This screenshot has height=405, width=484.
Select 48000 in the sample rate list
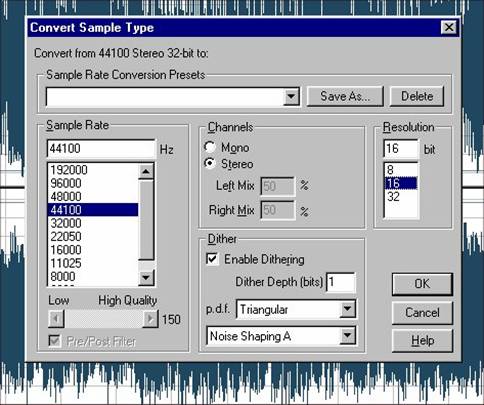coord(93,196)
